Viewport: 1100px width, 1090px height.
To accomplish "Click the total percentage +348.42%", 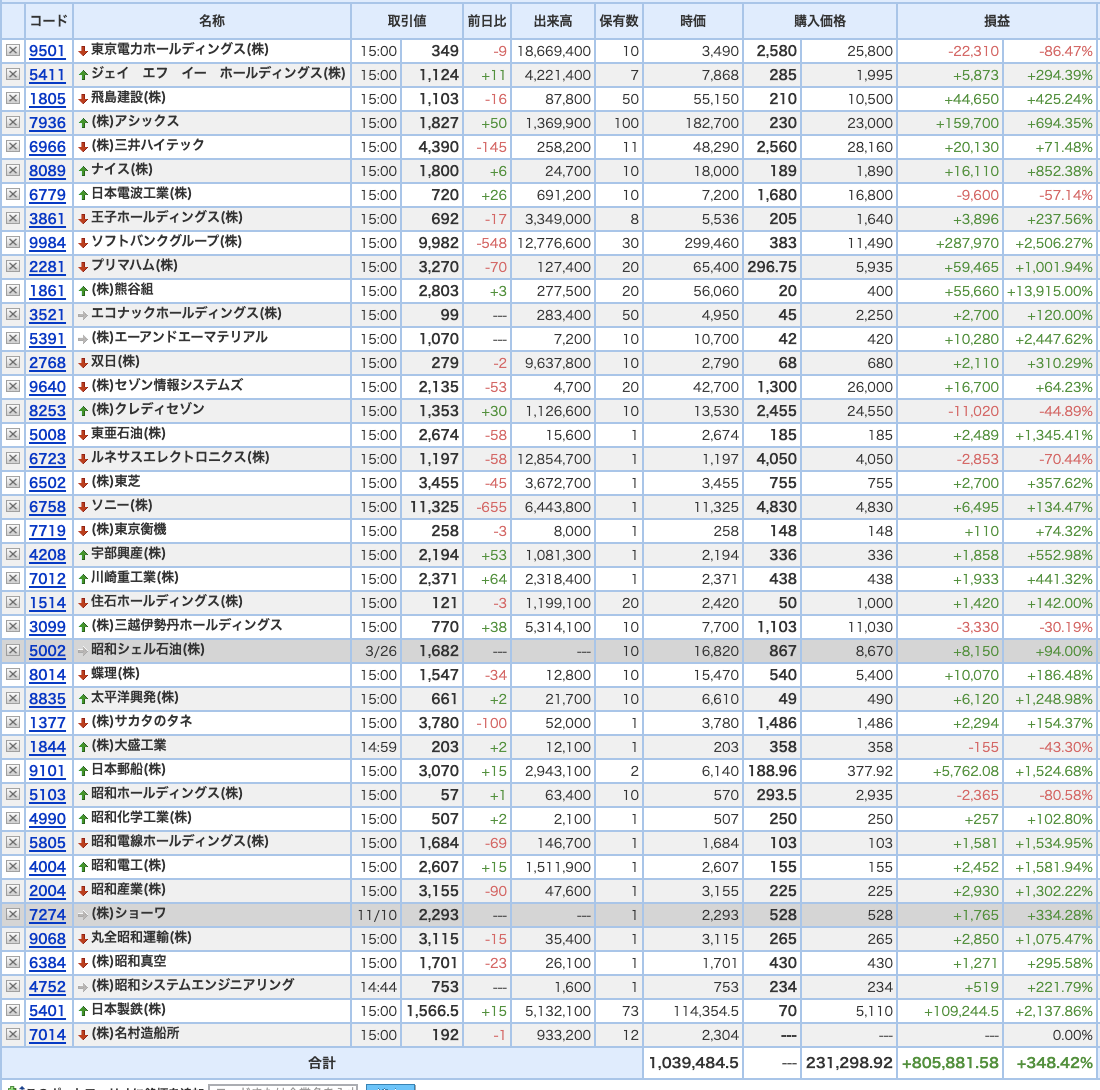I will tap(1054, 1063).
